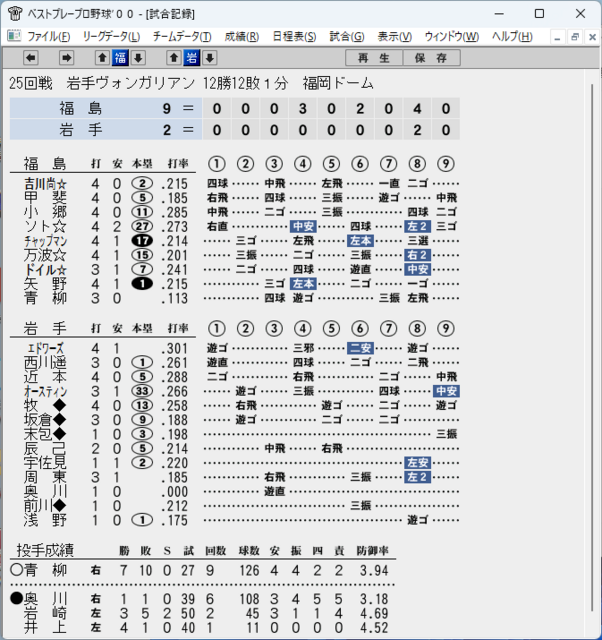Image resolution: width=602 pixels, height=640 pixels.
Task: Click game title 岩手ヴォンガリアン
Action: (x=131, y=83)
